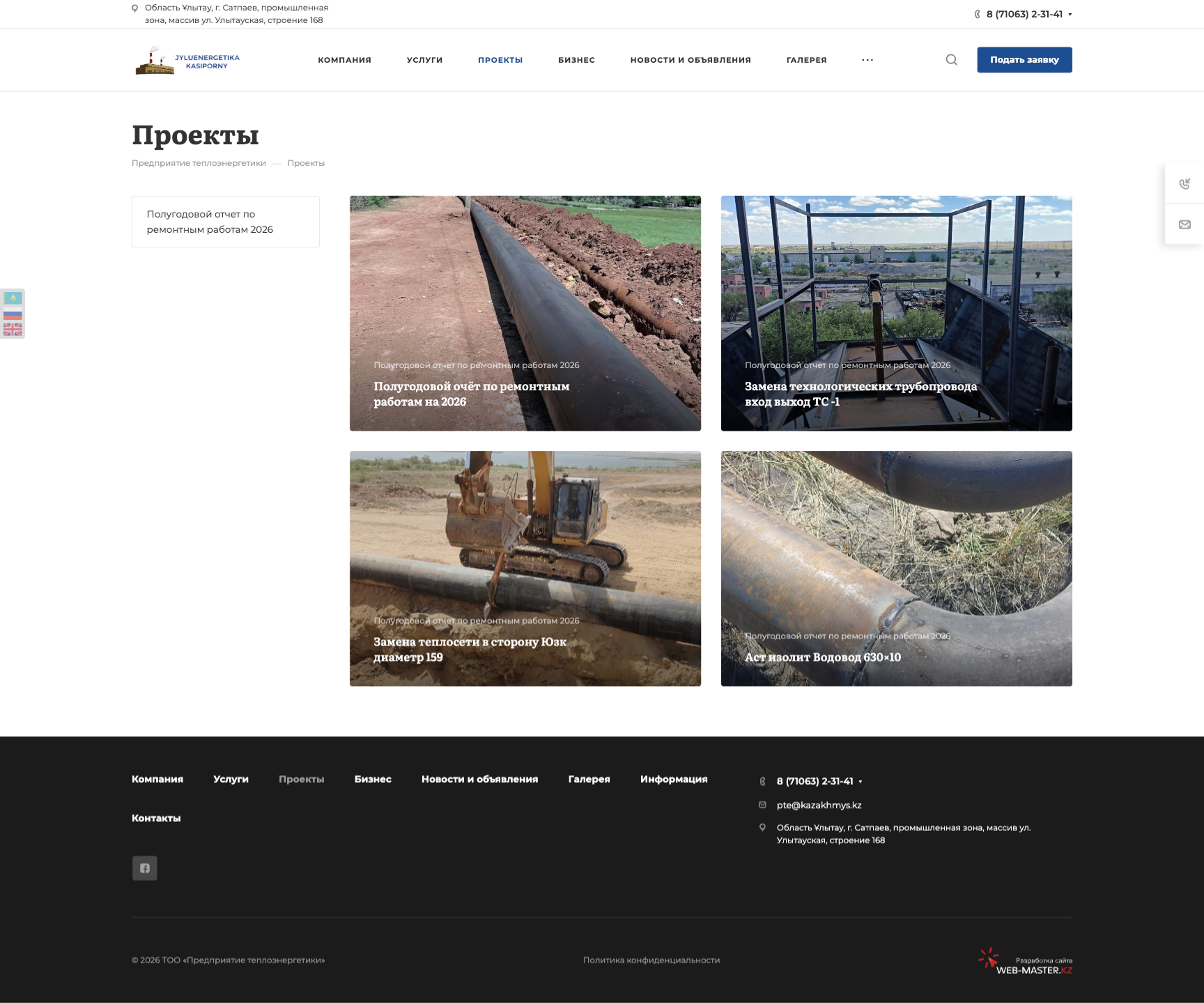
Task: Open project Замена теплосети в сторону Юзк
Action: click(525, 569)
